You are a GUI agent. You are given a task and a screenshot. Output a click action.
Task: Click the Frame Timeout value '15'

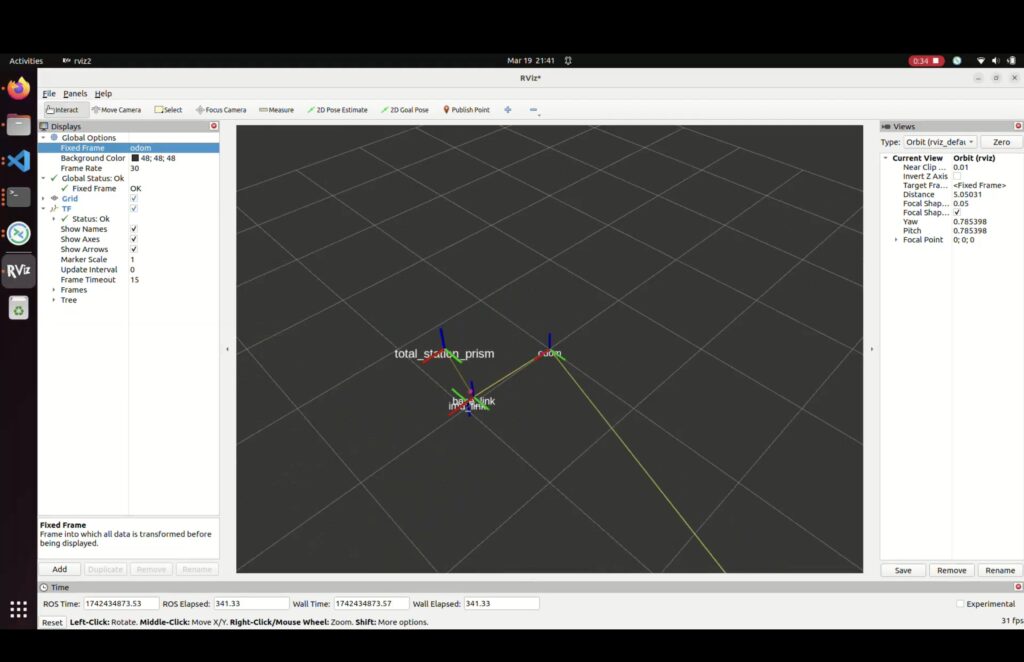pos(135,280)
